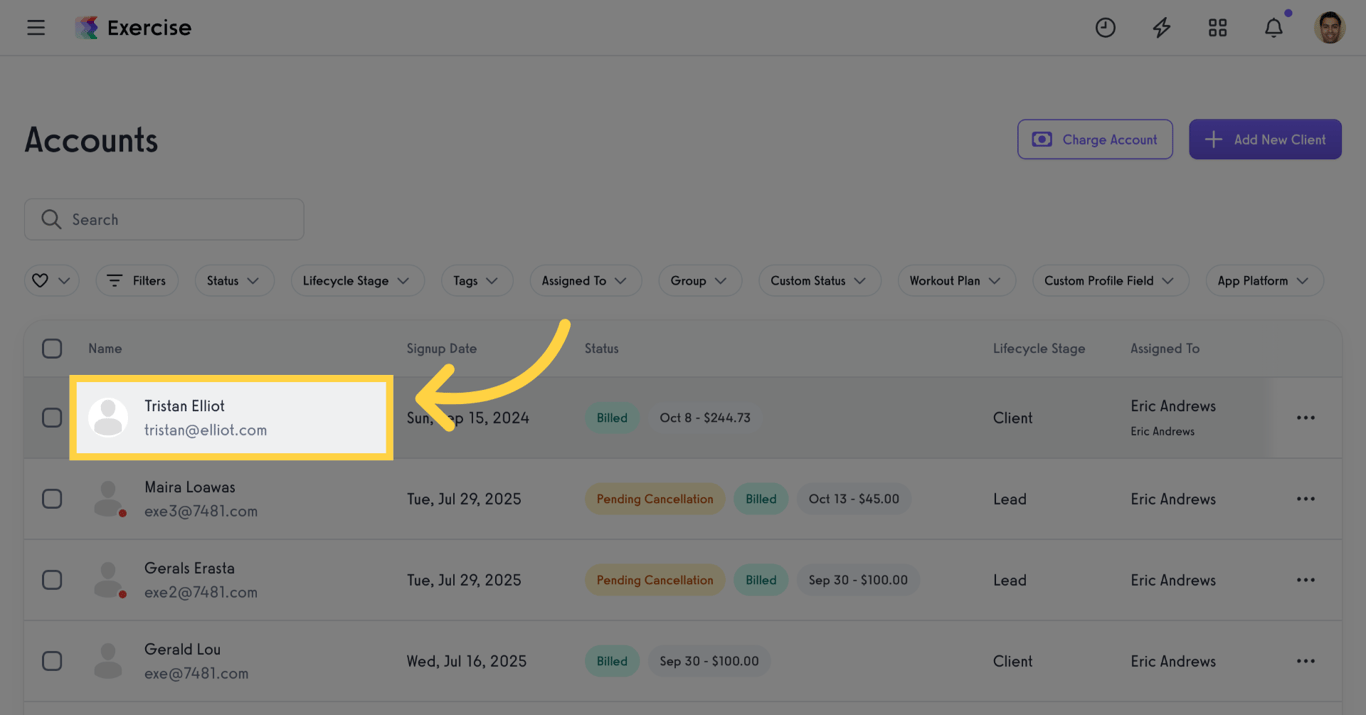Open the Assigned To dropdown
Viewport: 1366px width, 715px height.
585,280
